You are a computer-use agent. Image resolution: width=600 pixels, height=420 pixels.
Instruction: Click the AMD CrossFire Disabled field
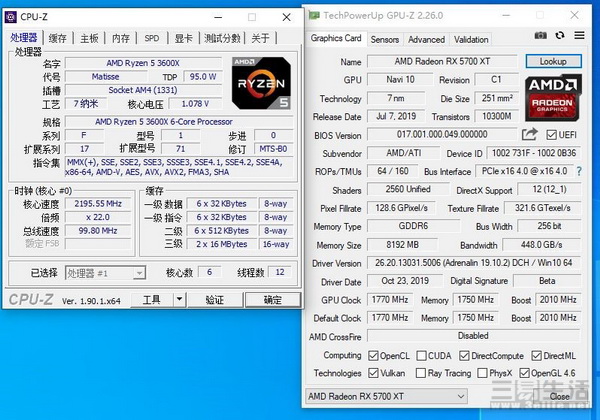(x=473, y=336)
